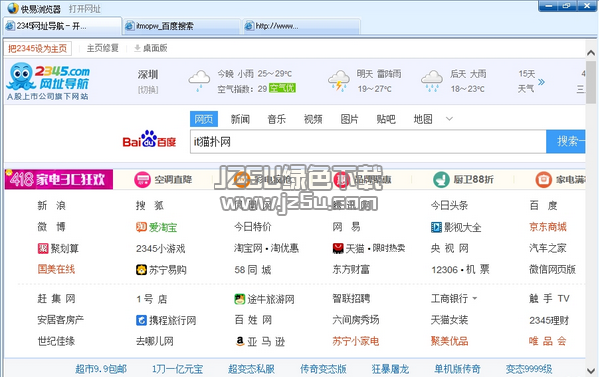
Task: Click tonight's light rain weather icon
Action: tap(199, 81)
